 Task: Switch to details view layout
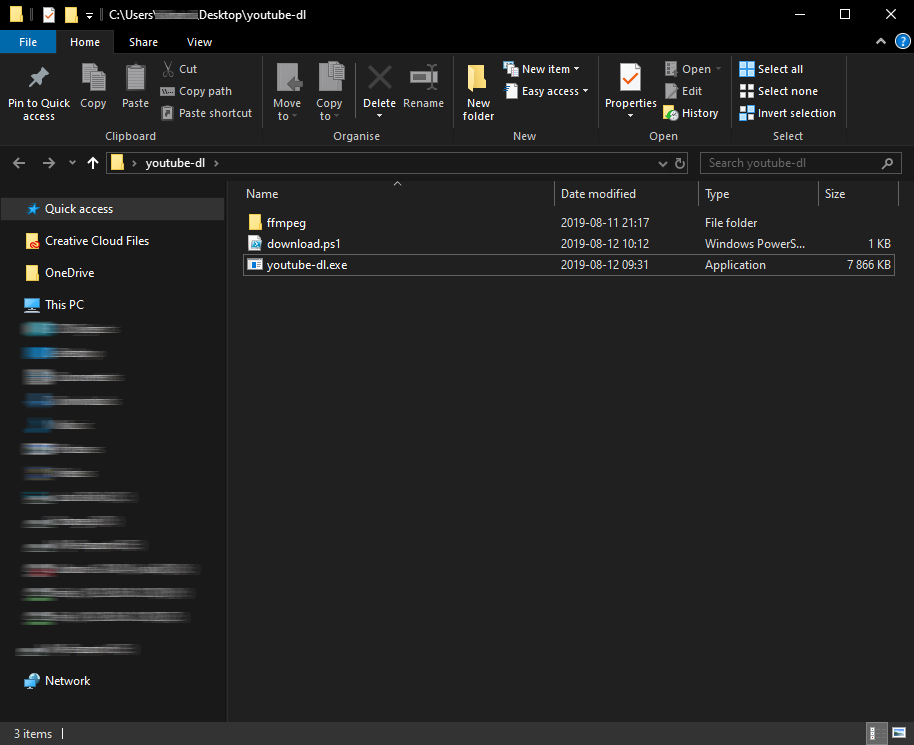pyautogui.click(x=875, y=733)
